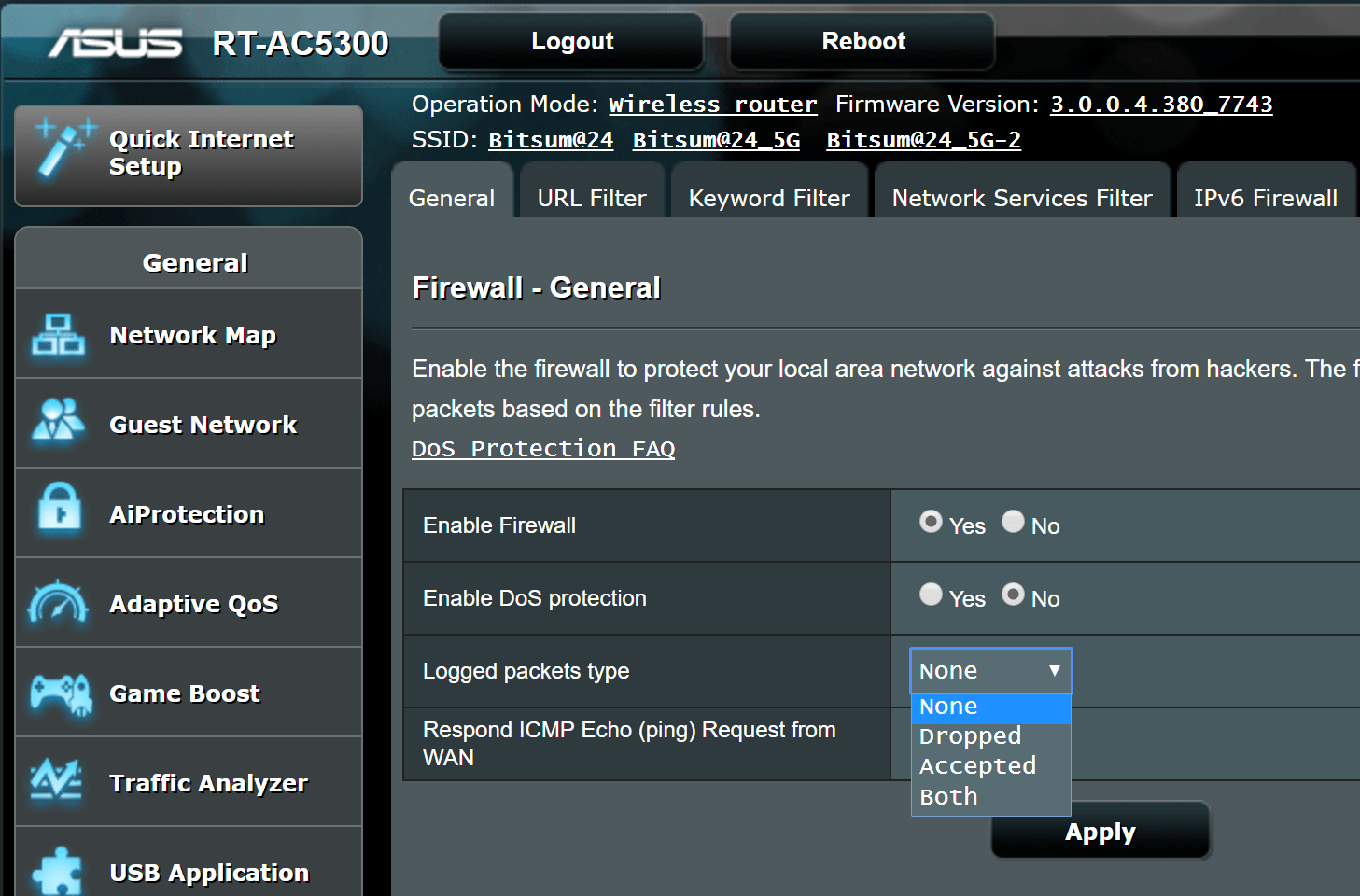Choose Dropped in the logged packets list
The width and height of the screenshot is (1360, 896).
click(991, 736)
